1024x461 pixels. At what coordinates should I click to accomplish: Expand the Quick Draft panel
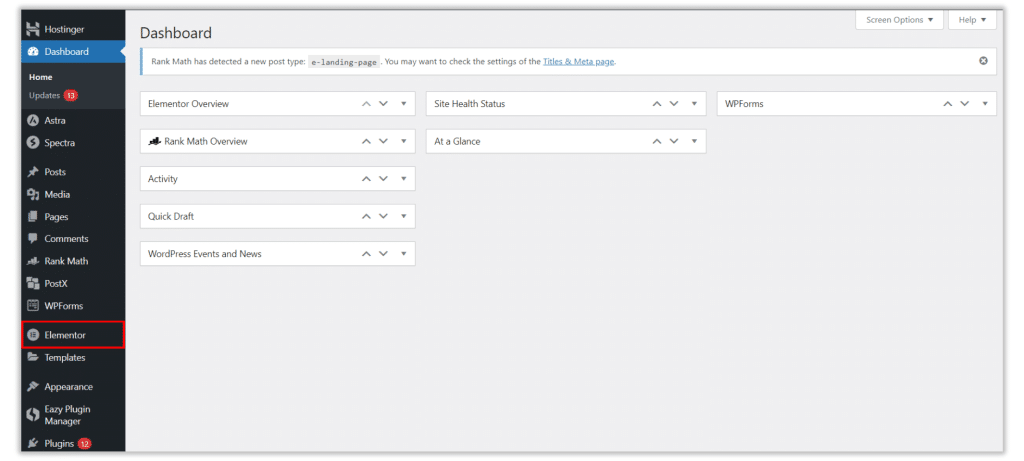404,216
